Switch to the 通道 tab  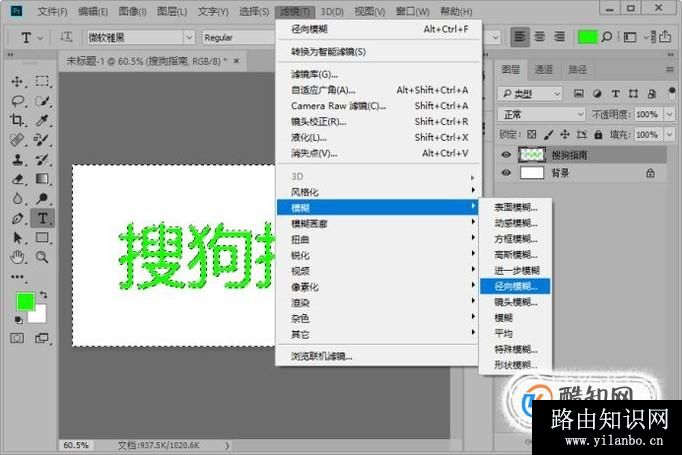pyautogui.click(x=543, y=69)
